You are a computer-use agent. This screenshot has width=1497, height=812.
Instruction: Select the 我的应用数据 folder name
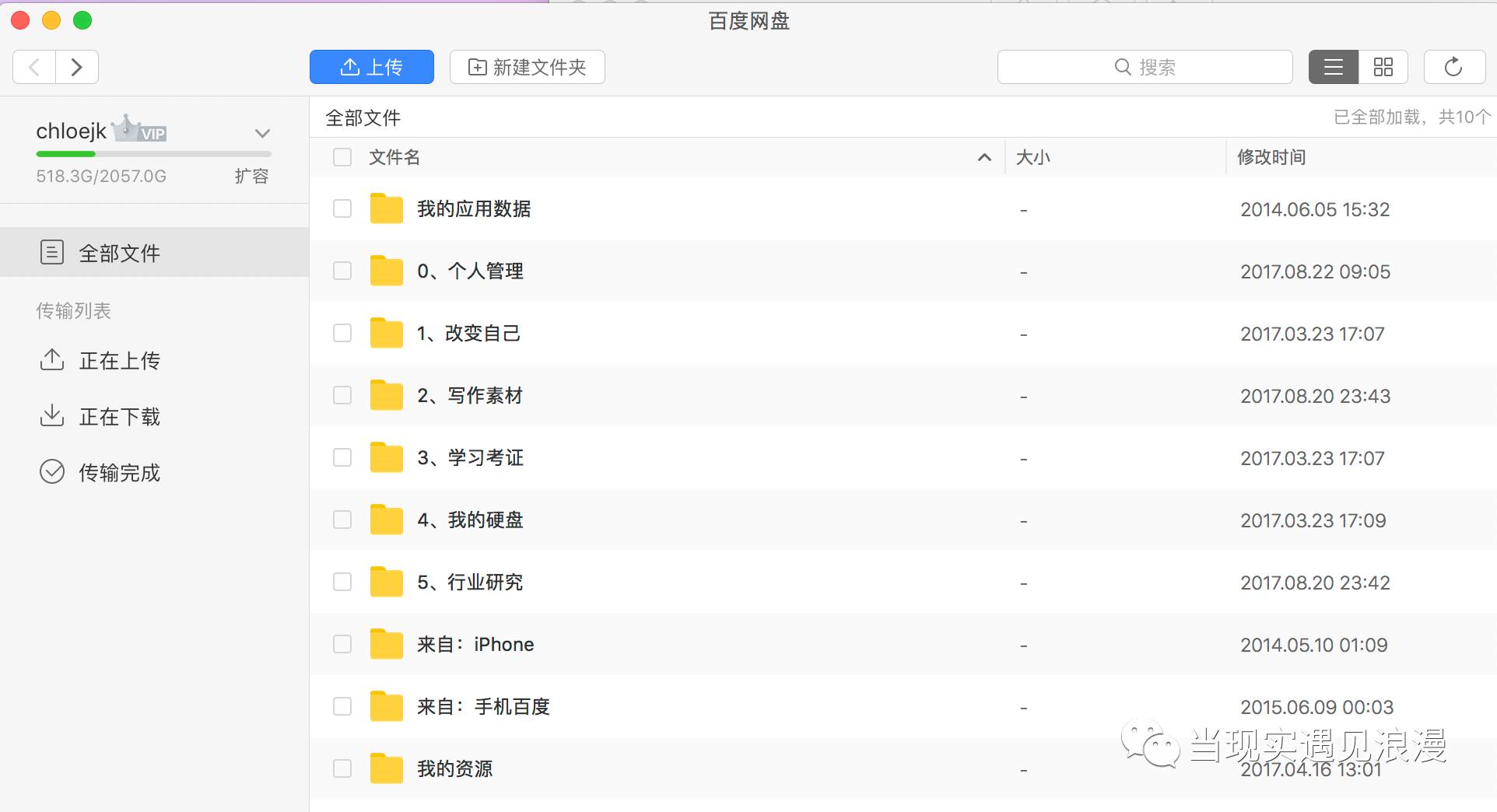click(474, 208)
